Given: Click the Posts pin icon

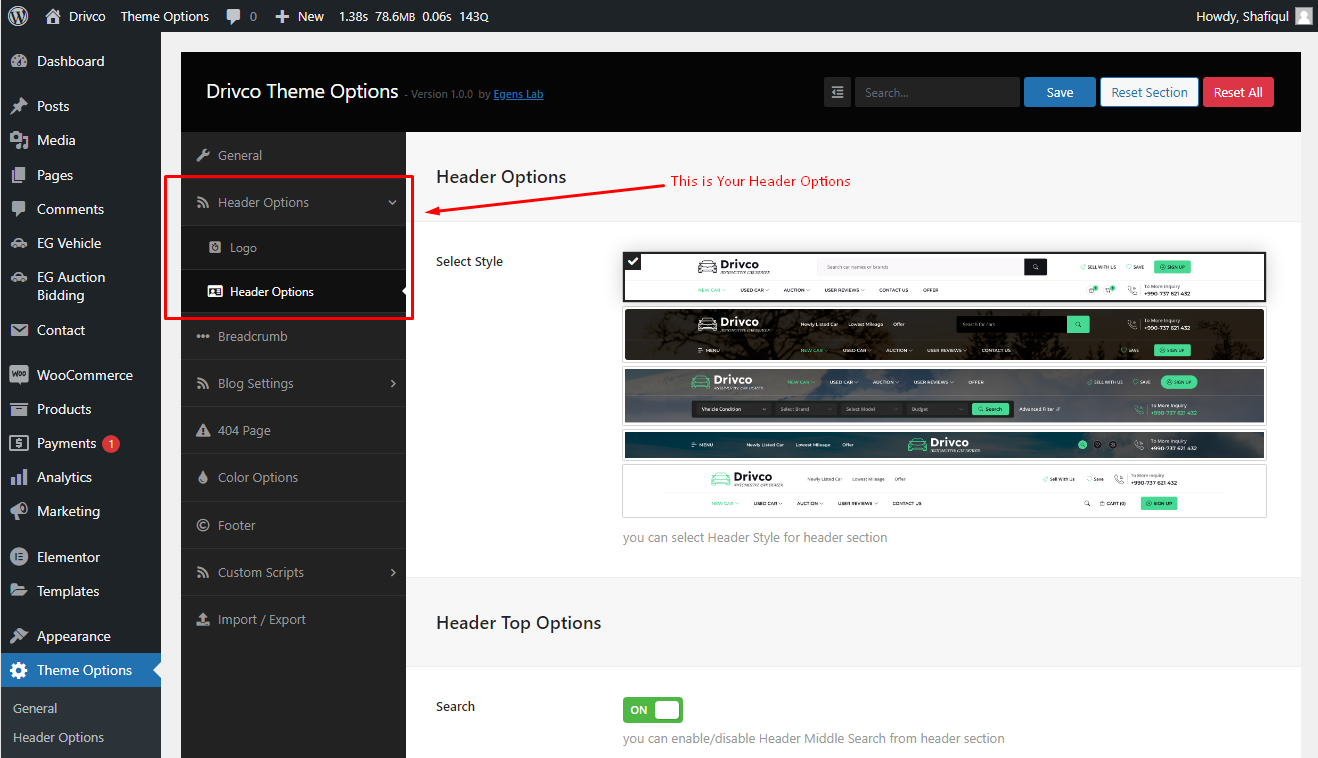Looking at the screenshot, I should click(19, 106).
